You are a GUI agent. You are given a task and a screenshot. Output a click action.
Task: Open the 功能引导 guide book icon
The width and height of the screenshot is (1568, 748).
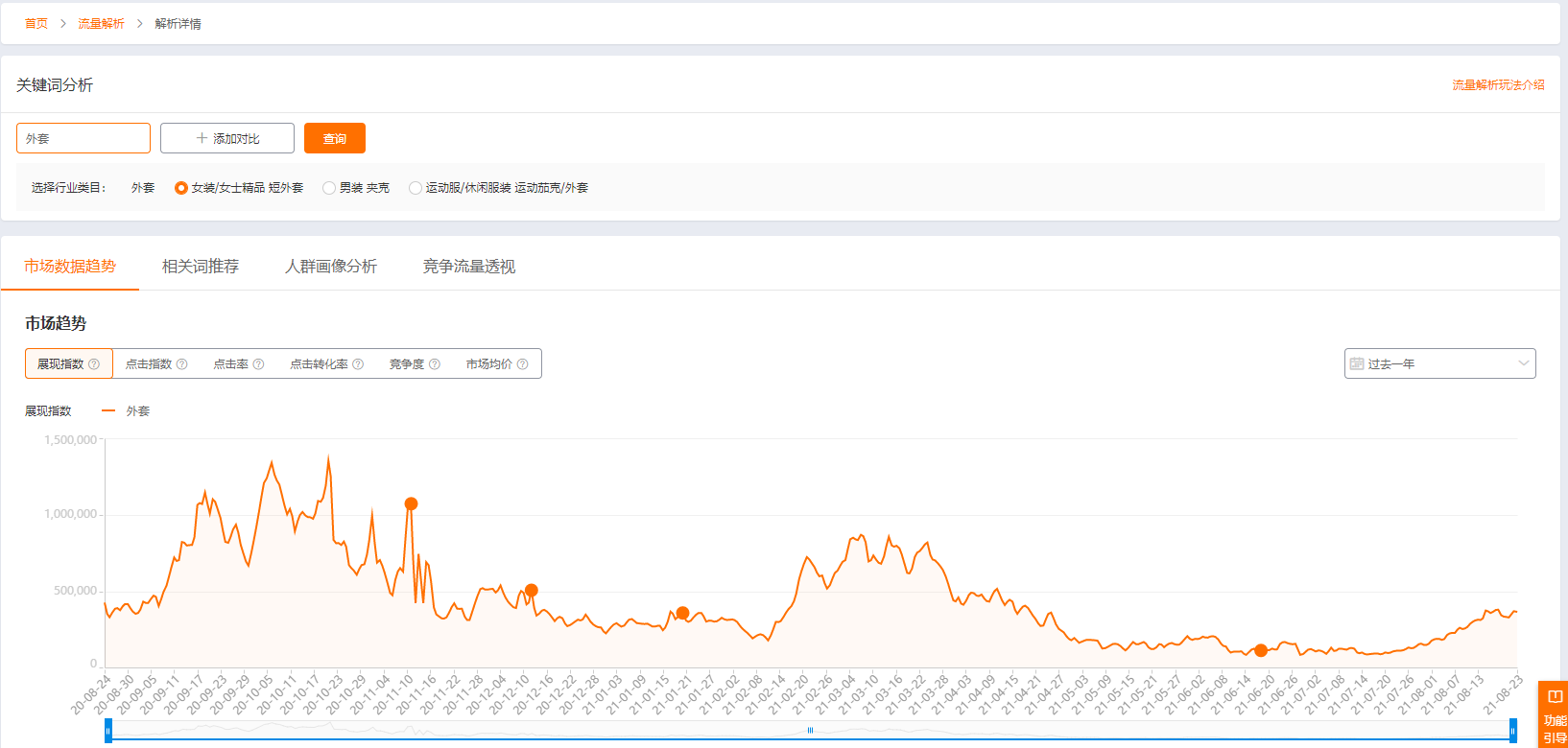pyautogui.click(x=1556, y=697)
